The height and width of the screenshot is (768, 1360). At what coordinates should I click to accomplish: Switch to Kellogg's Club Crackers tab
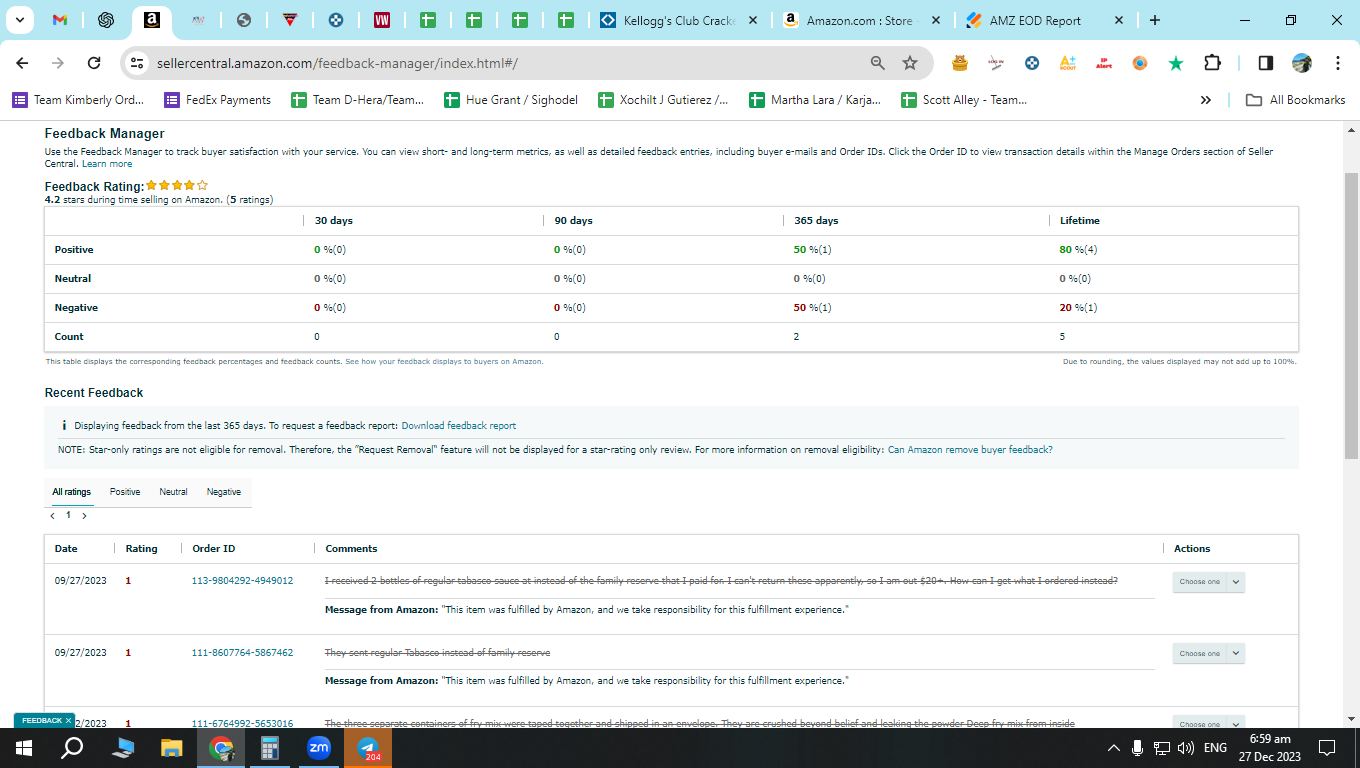pos(679,20)
